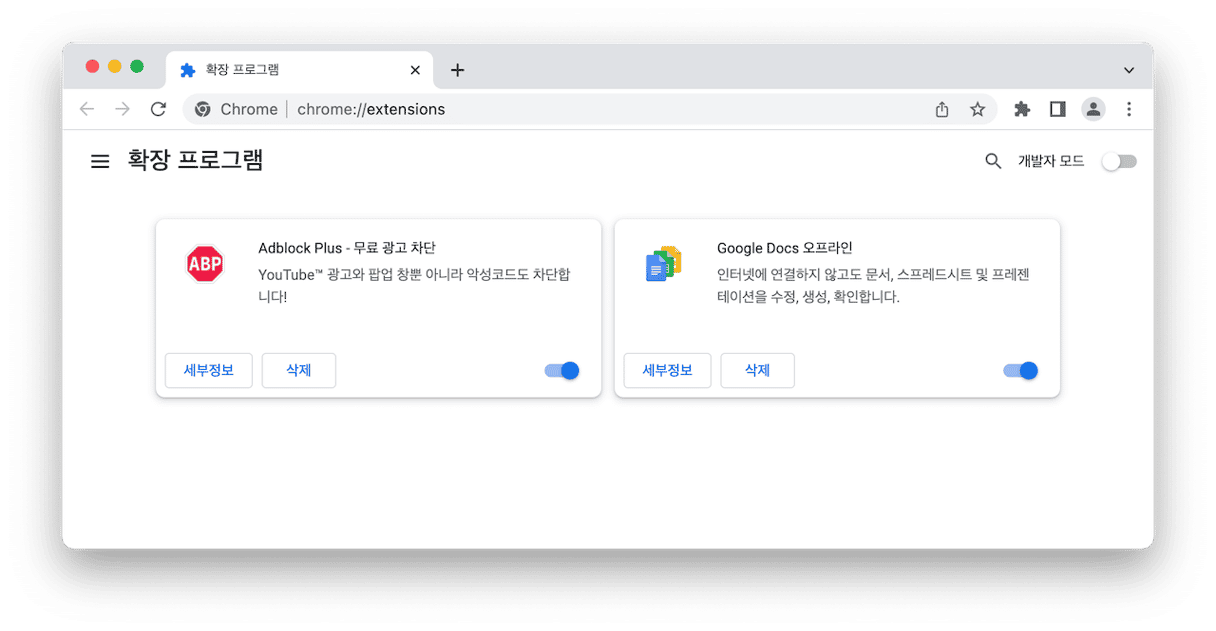The height and width of the screenshot is (631, 1216).
Task: Click the green window maximize button
Action: 137,66
